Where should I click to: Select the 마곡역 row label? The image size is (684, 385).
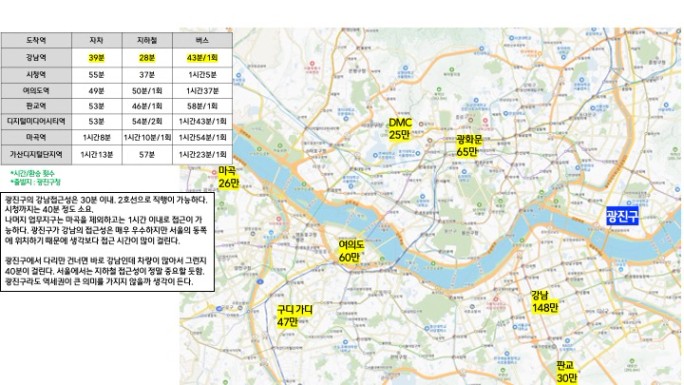click(x=36, y=137)
